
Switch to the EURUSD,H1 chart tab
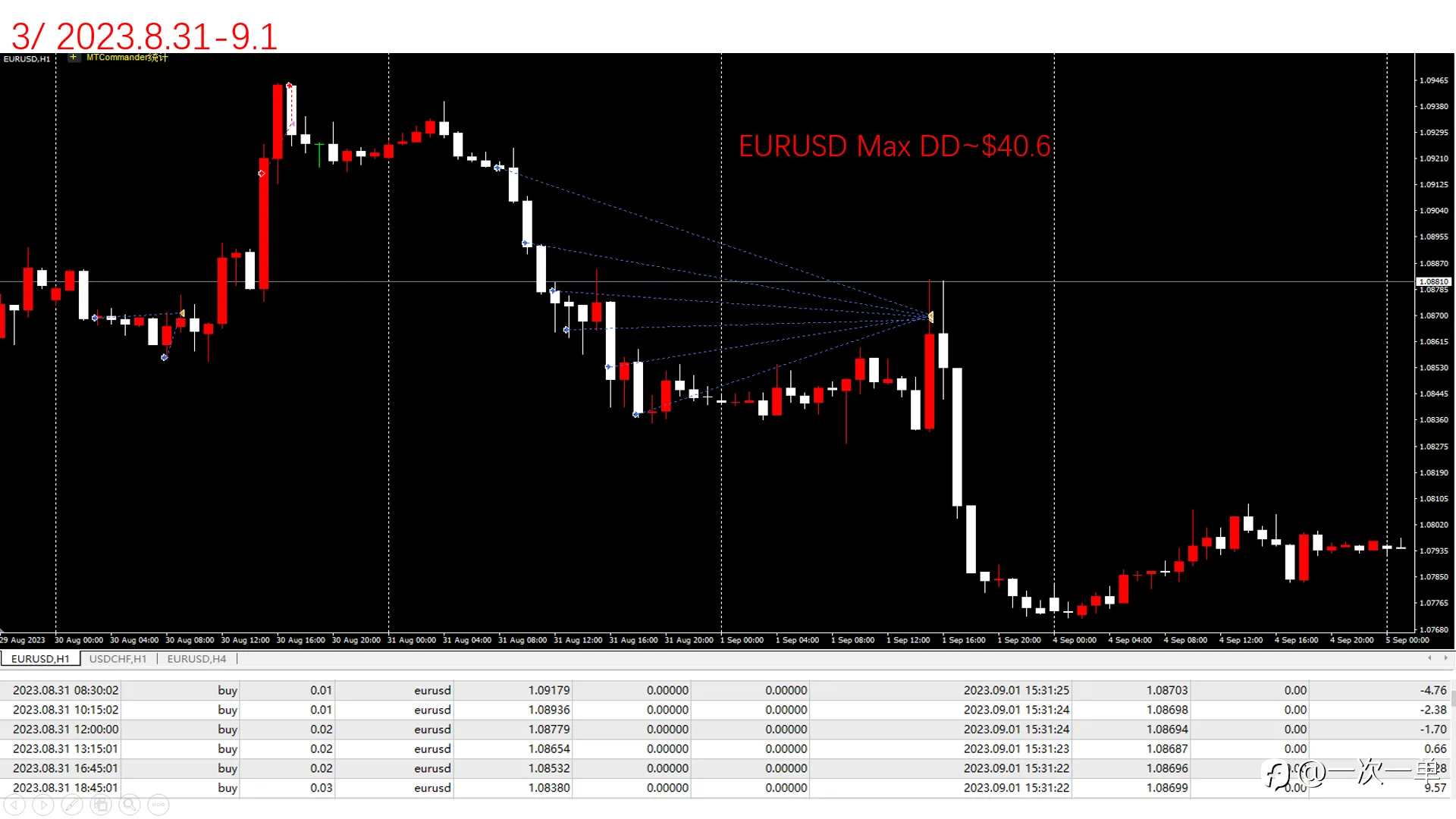click(x=40, y=658)
